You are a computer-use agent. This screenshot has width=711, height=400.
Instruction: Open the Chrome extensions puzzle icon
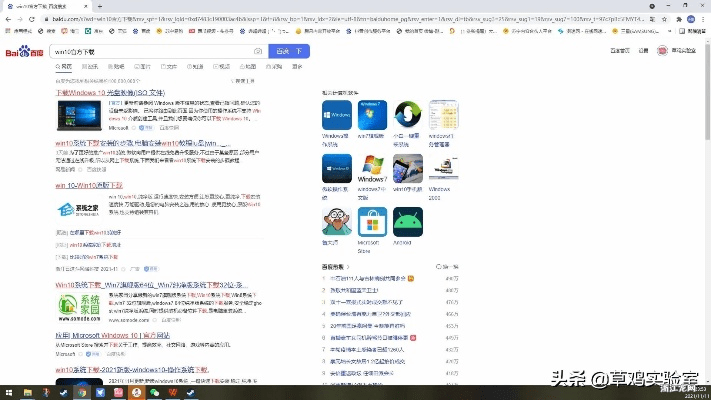pyautogui.click(x=679, y=19)
